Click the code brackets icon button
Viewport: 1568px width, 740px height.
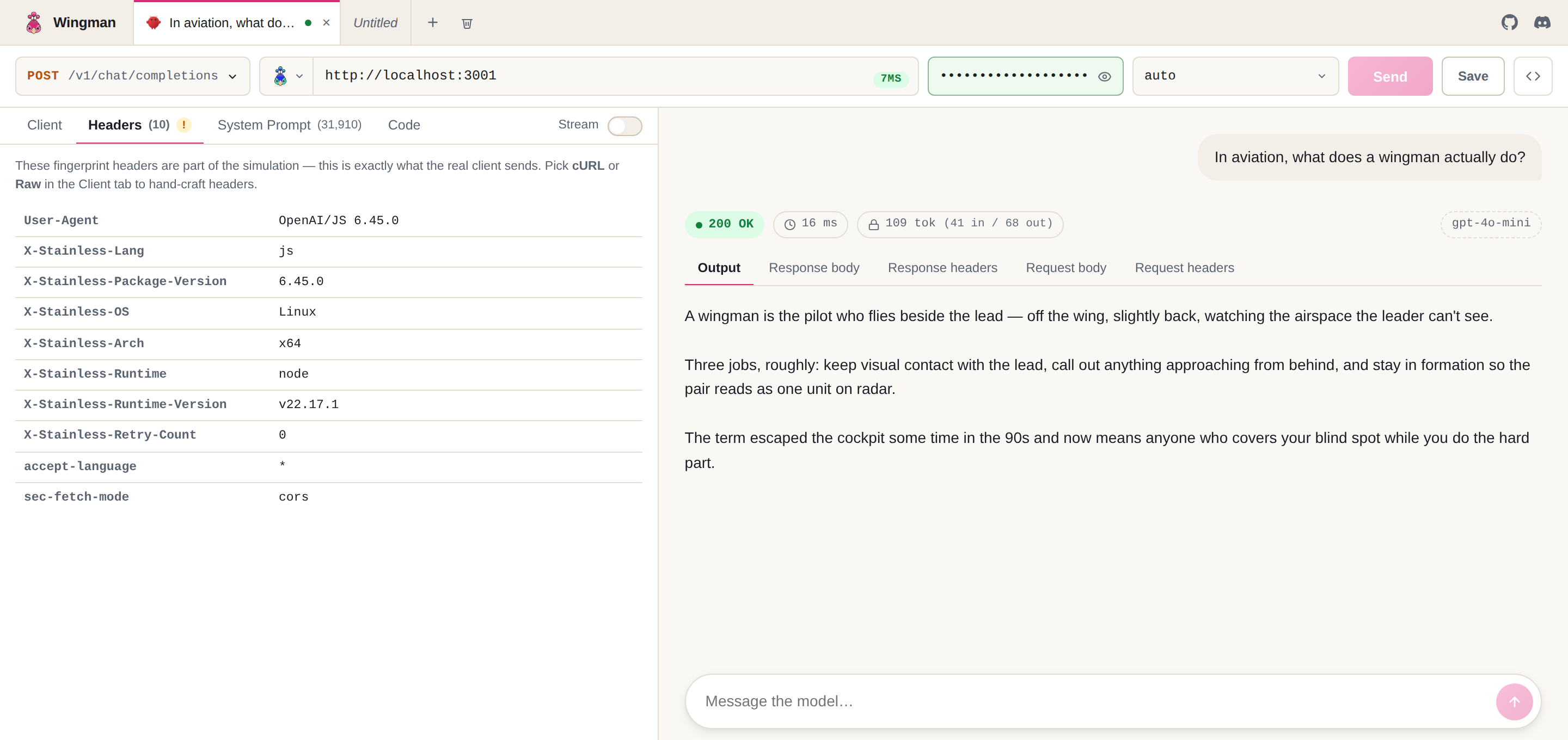tap(1533, 76)
